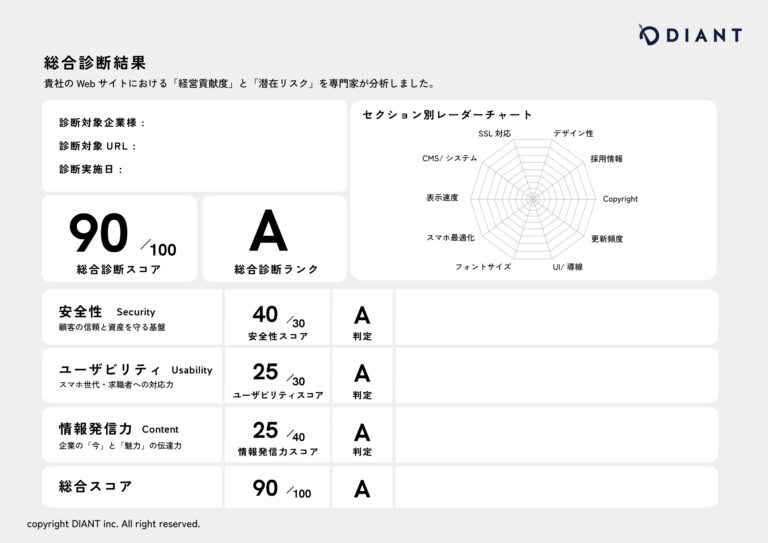768x543 pixels.
Task: Click the デザイン性 radar axis label
Action: [573, 133]
